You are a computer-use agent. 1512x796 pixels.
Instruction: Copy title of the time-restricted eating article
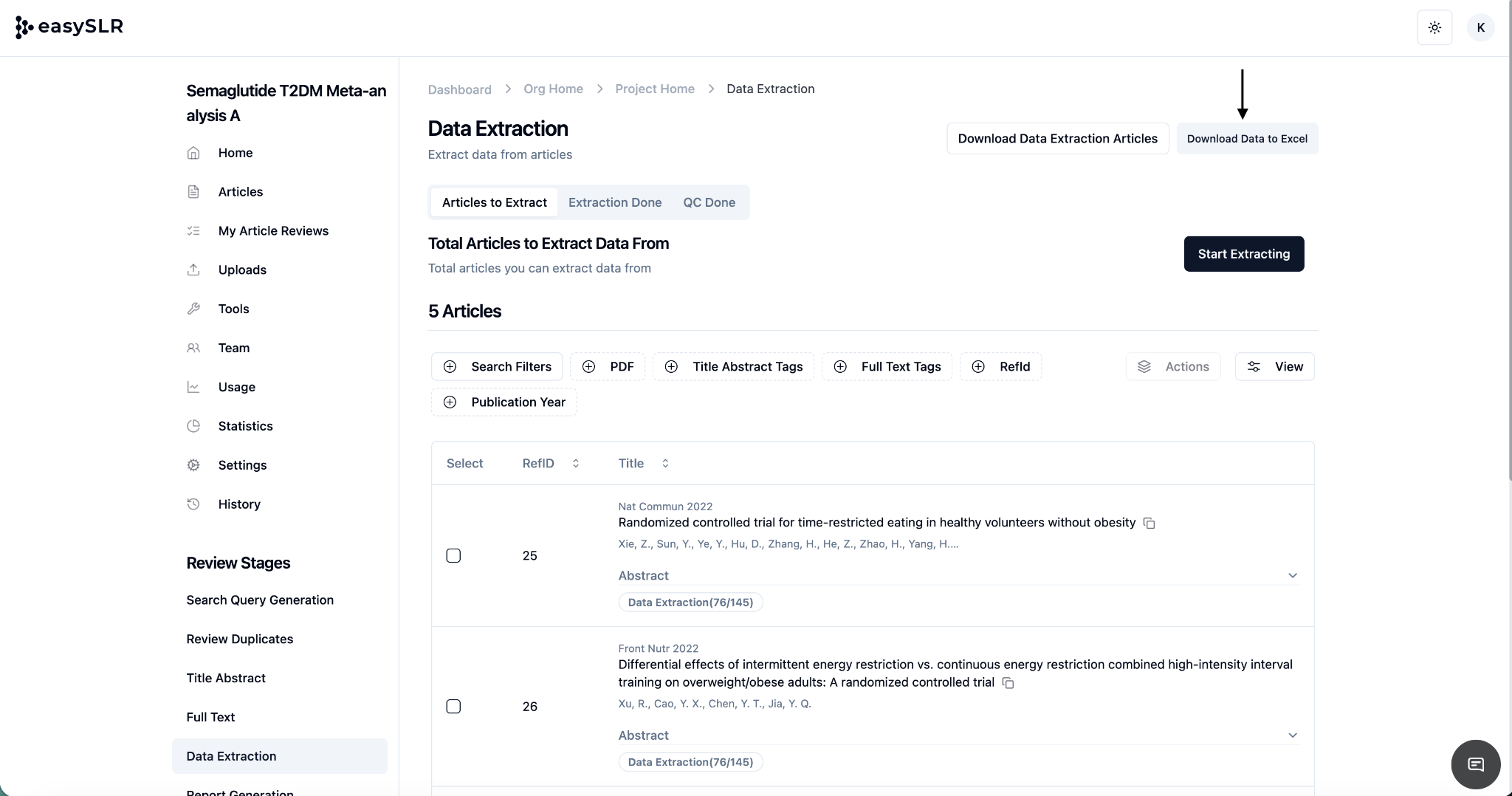(1149, 523)
